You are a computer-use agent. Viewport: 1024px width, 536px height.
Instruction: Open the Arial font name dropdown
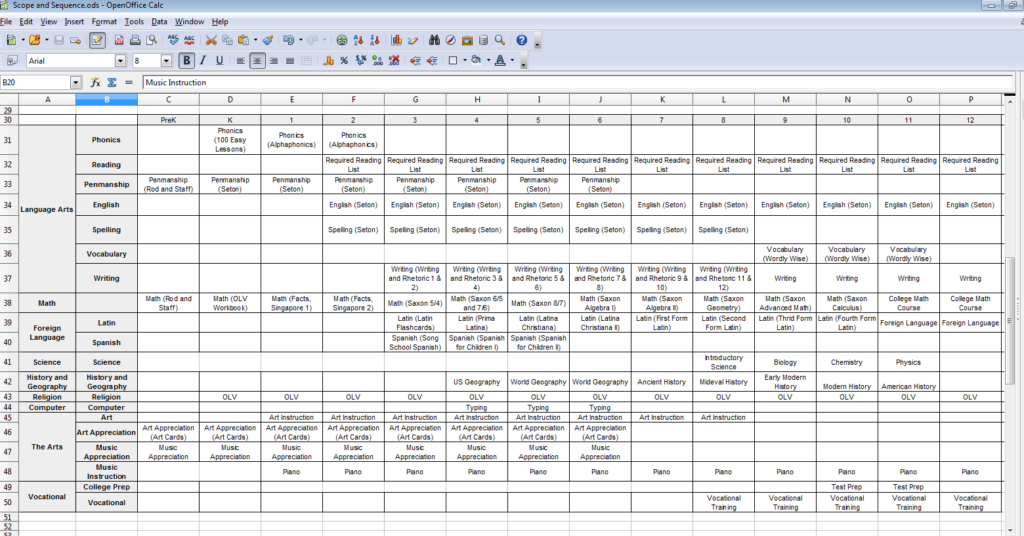(120, 61)
